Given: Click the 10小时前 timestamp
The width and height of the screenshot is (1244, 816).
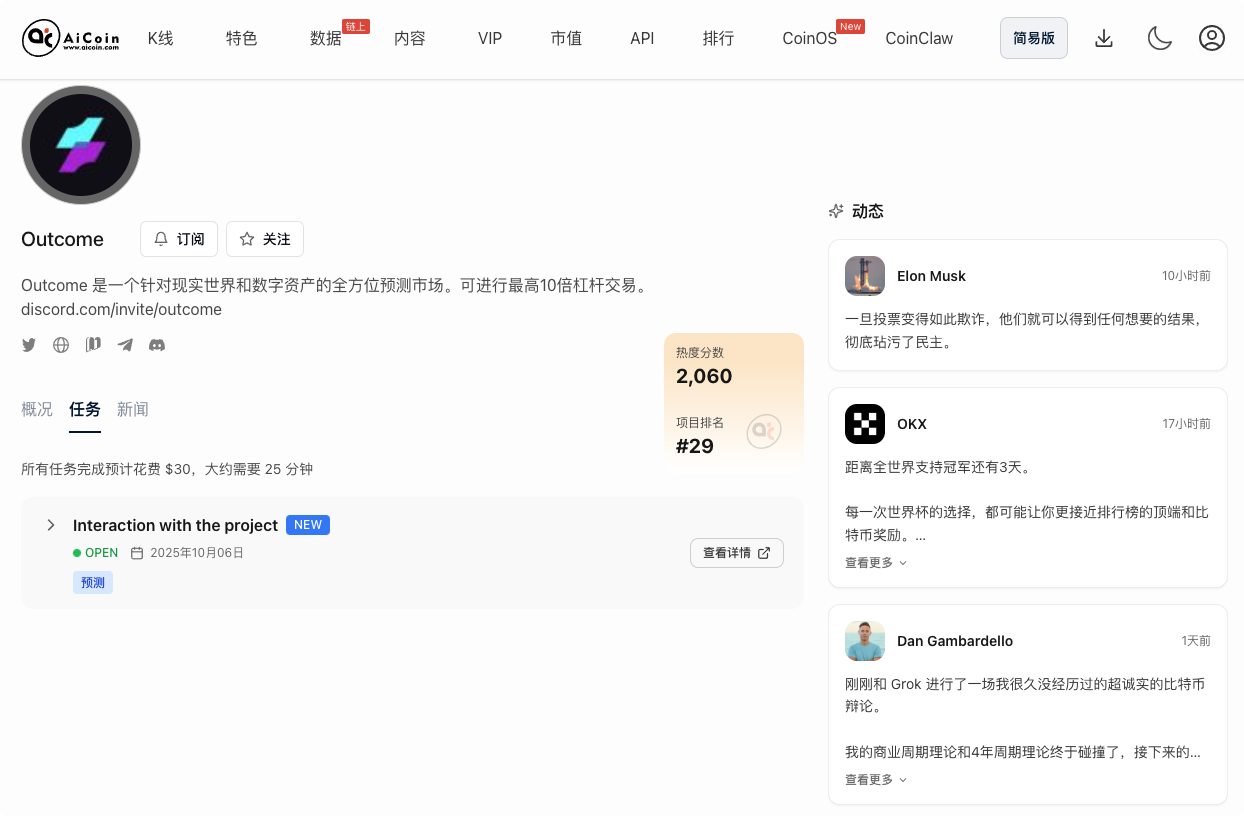Looking at the screenshot, I should [x=1186, y=276].
